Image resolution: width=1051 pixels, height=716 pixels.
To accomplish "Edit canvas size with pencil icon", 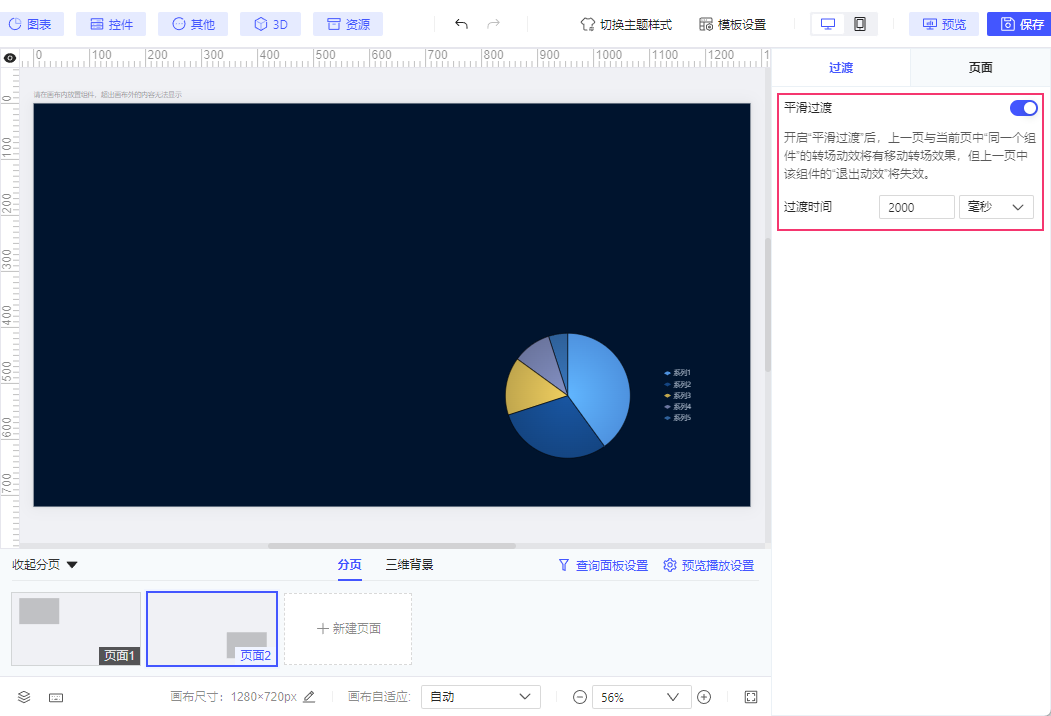I will point(309,697).
